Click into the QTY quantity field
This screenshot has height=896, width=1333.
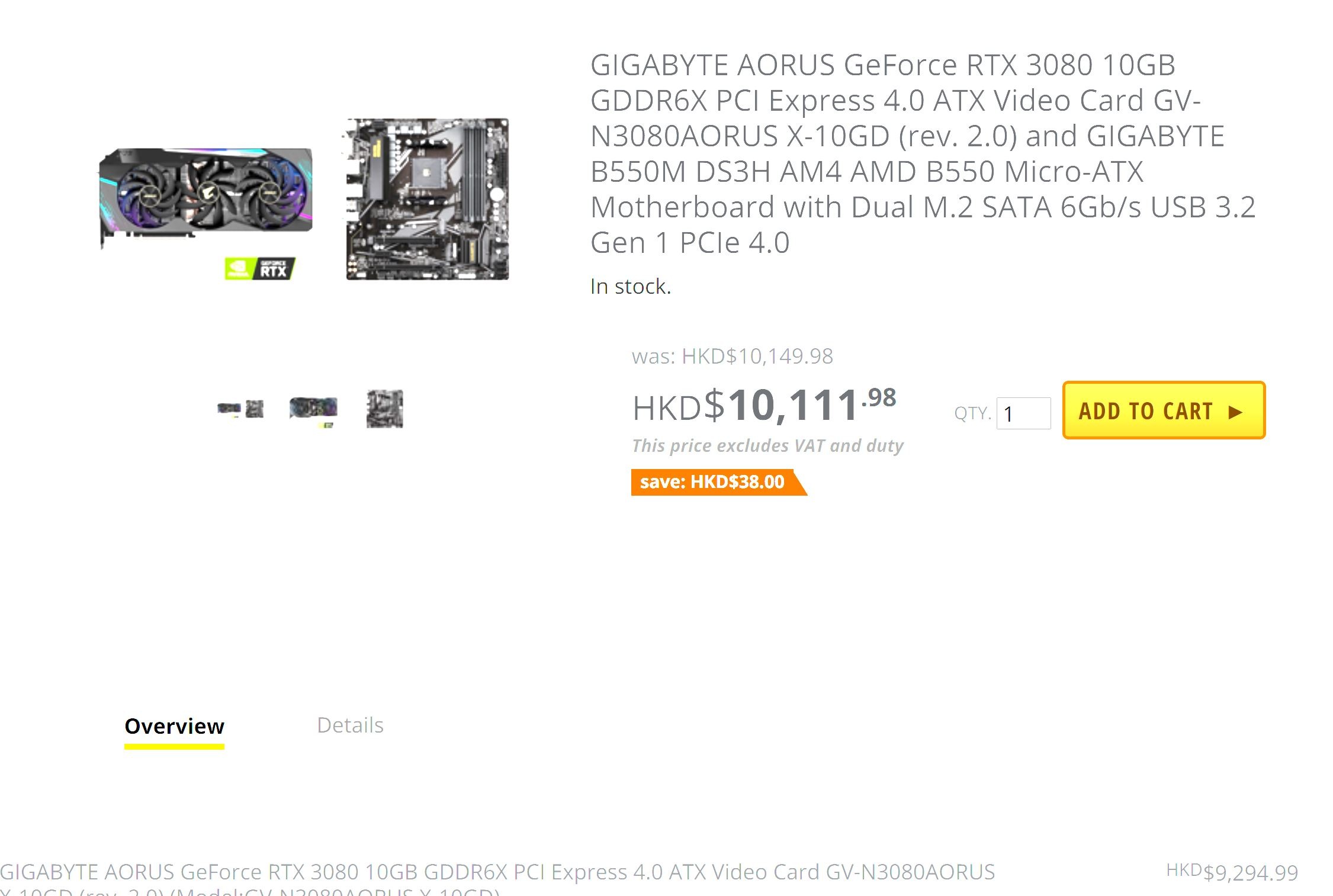tap(1023, 413)
